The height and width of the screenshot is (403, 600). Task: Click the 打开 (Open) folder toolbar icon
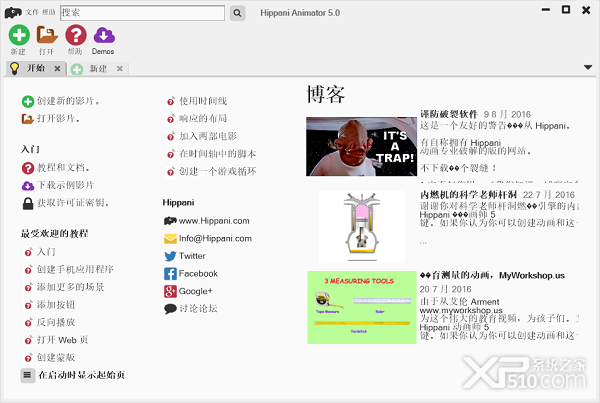(x=47, y=35)
